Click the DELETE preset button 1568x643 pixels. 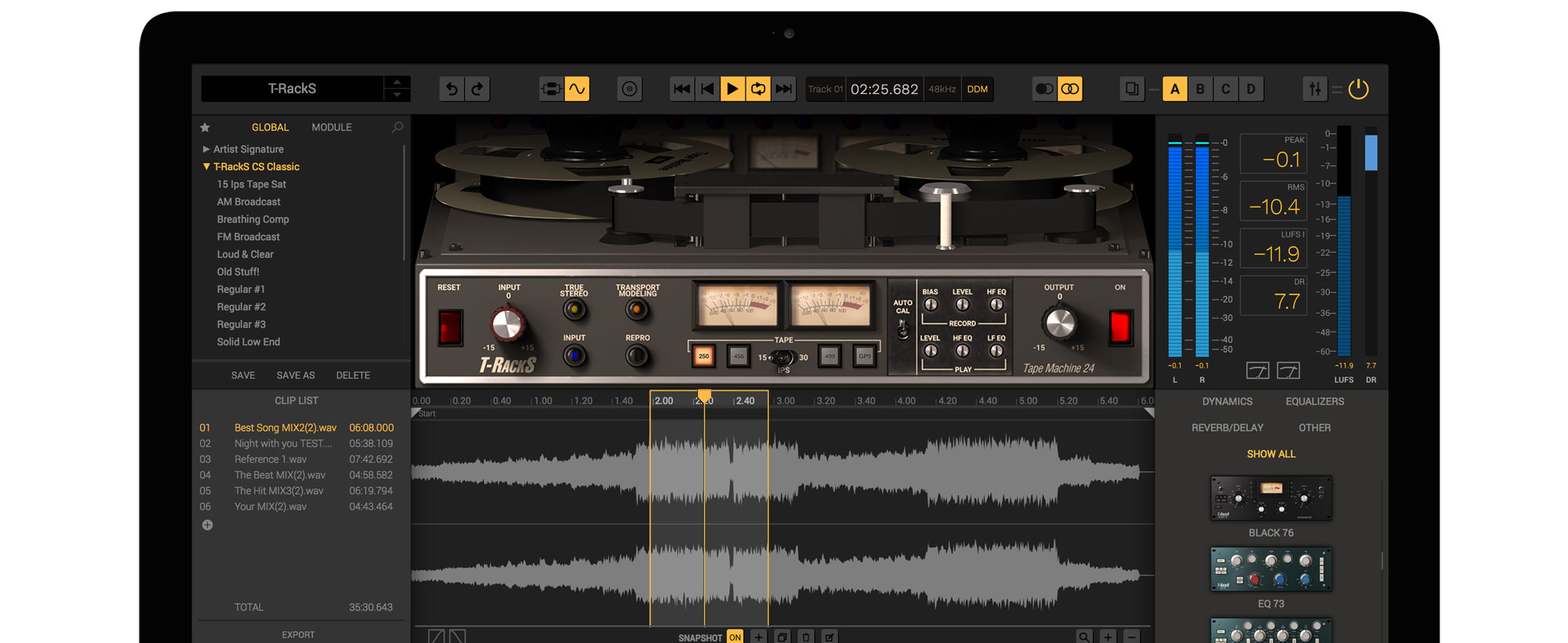click(x=353, y=376)
